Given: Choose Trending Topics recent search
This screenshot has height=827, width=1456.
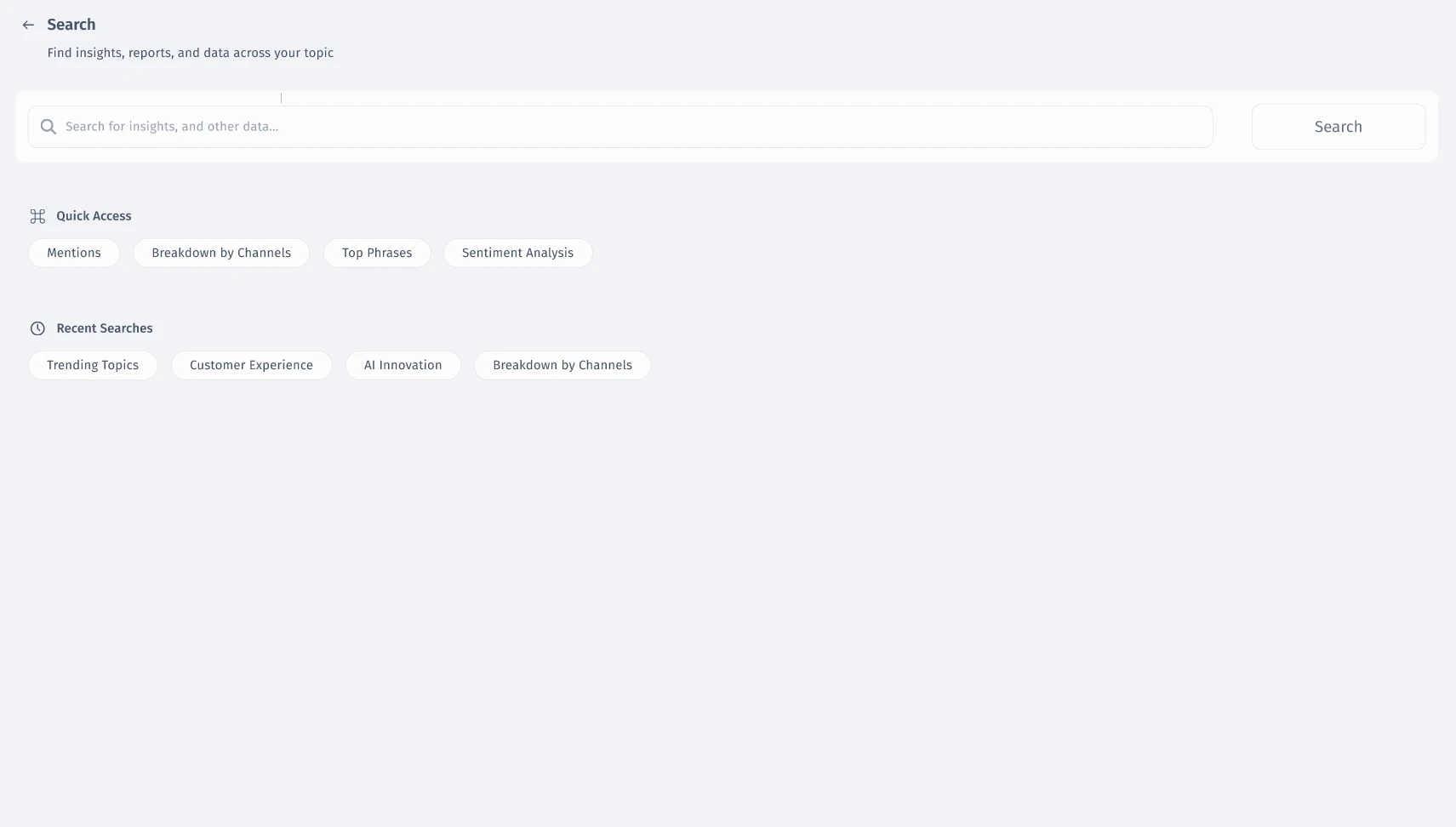Looking at the screenshot, I should point(93,365).
